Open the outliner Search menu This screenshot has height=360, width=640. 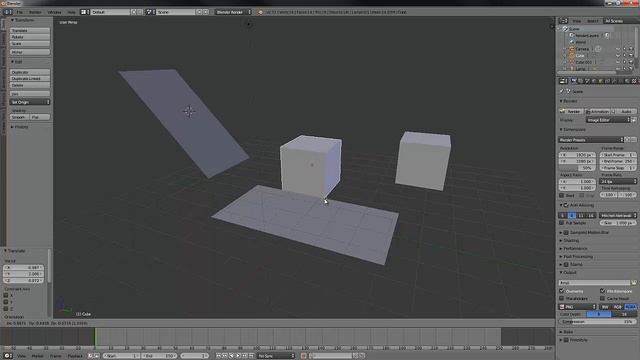[593, 21]
